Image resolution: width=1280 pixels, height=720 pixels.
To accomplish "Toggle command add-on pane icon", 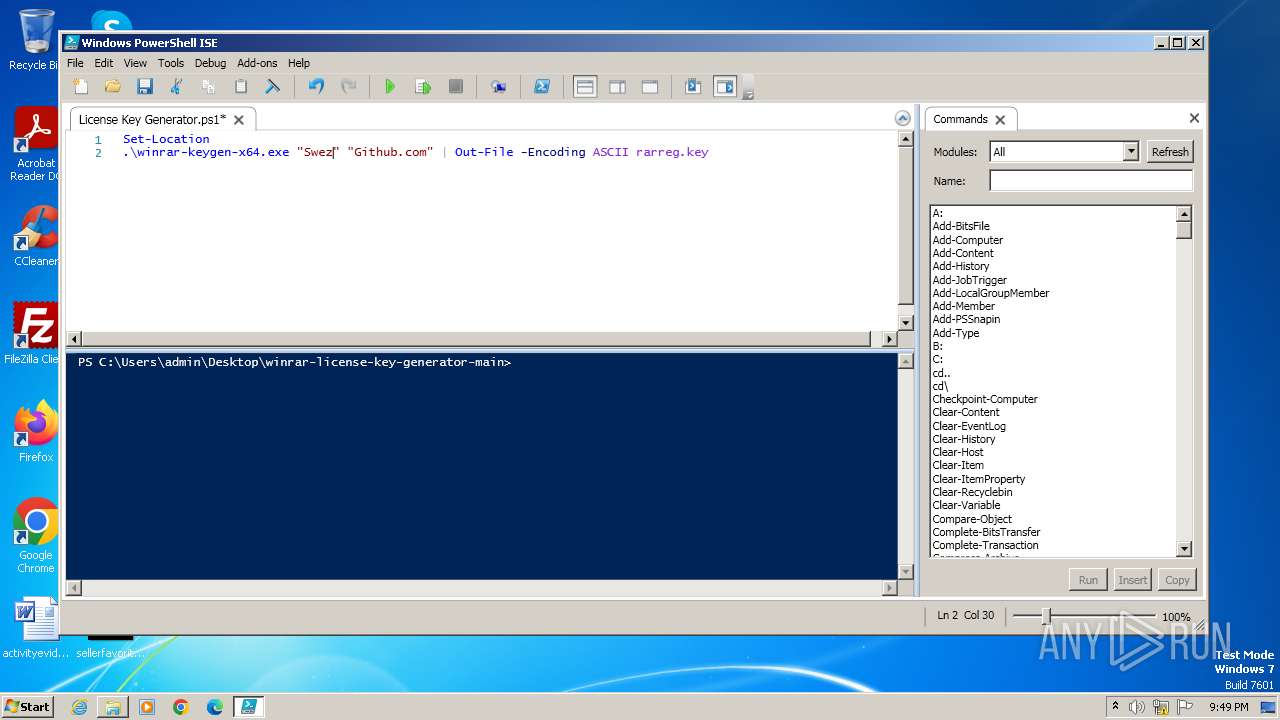I will [725, 87].
